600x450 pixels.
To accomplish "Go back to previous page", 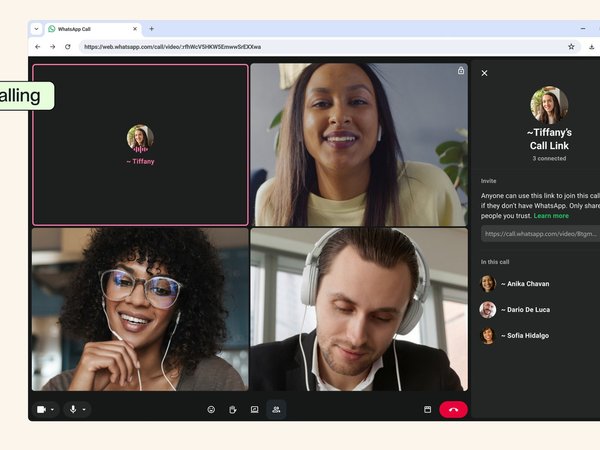I will pos(38,47).
